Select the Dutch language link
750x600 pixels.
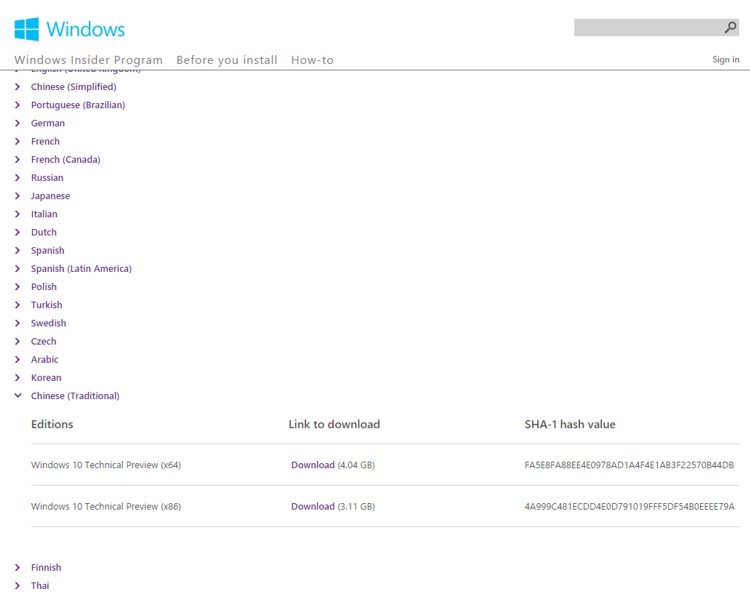[44, 232]
